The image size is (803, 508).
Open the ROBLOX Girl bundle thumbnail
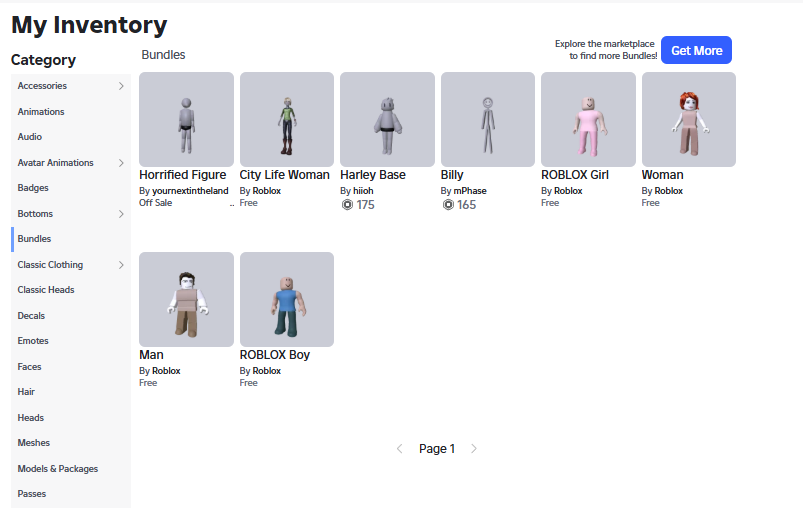click(x=588, y=119)
